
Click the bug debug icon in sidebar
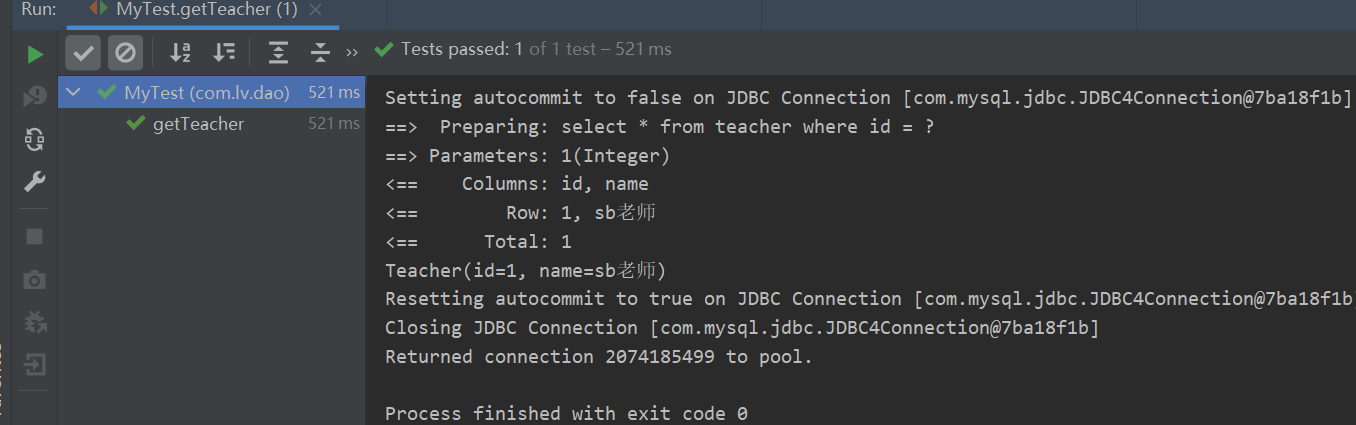pyautogui.click(x=35, y=322)
